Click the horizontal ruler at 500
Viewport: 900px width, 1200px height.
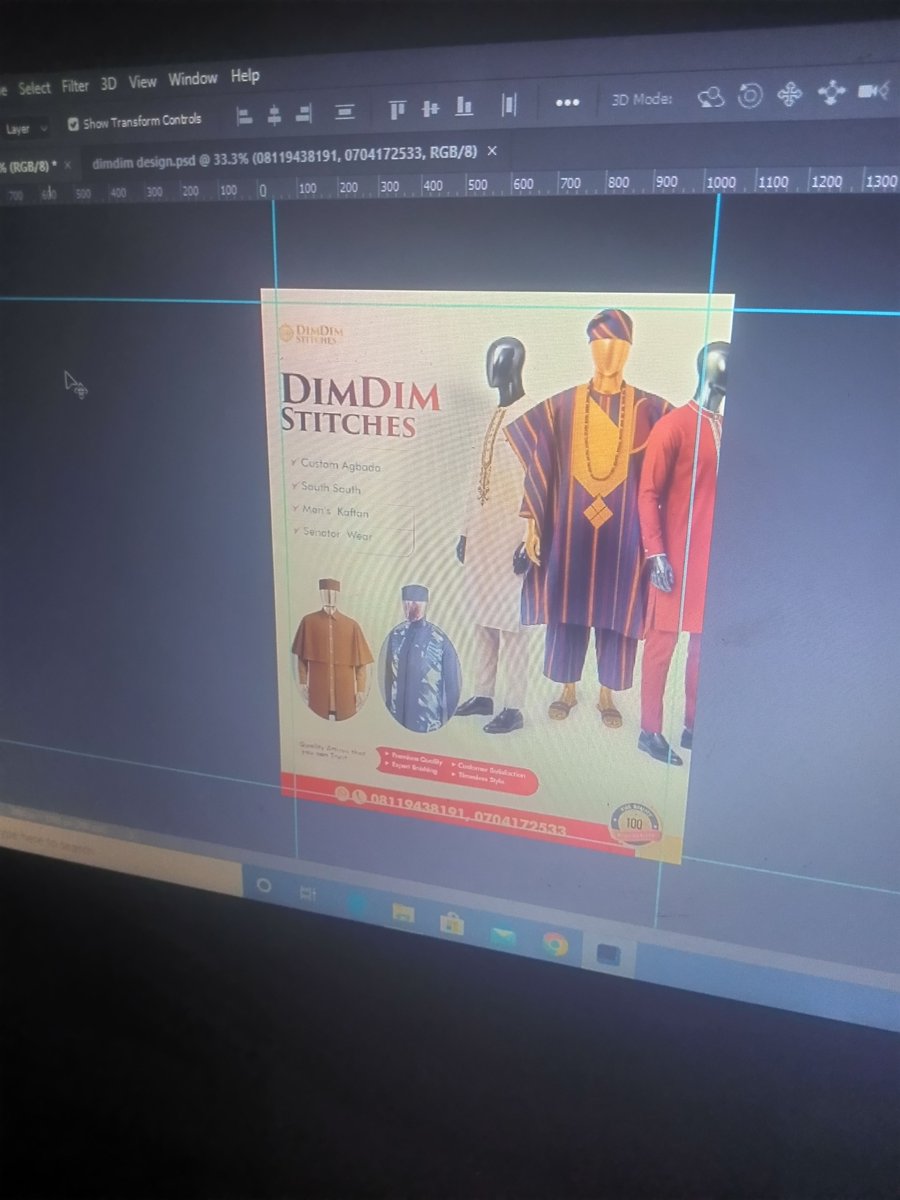(x=477, y=185)
